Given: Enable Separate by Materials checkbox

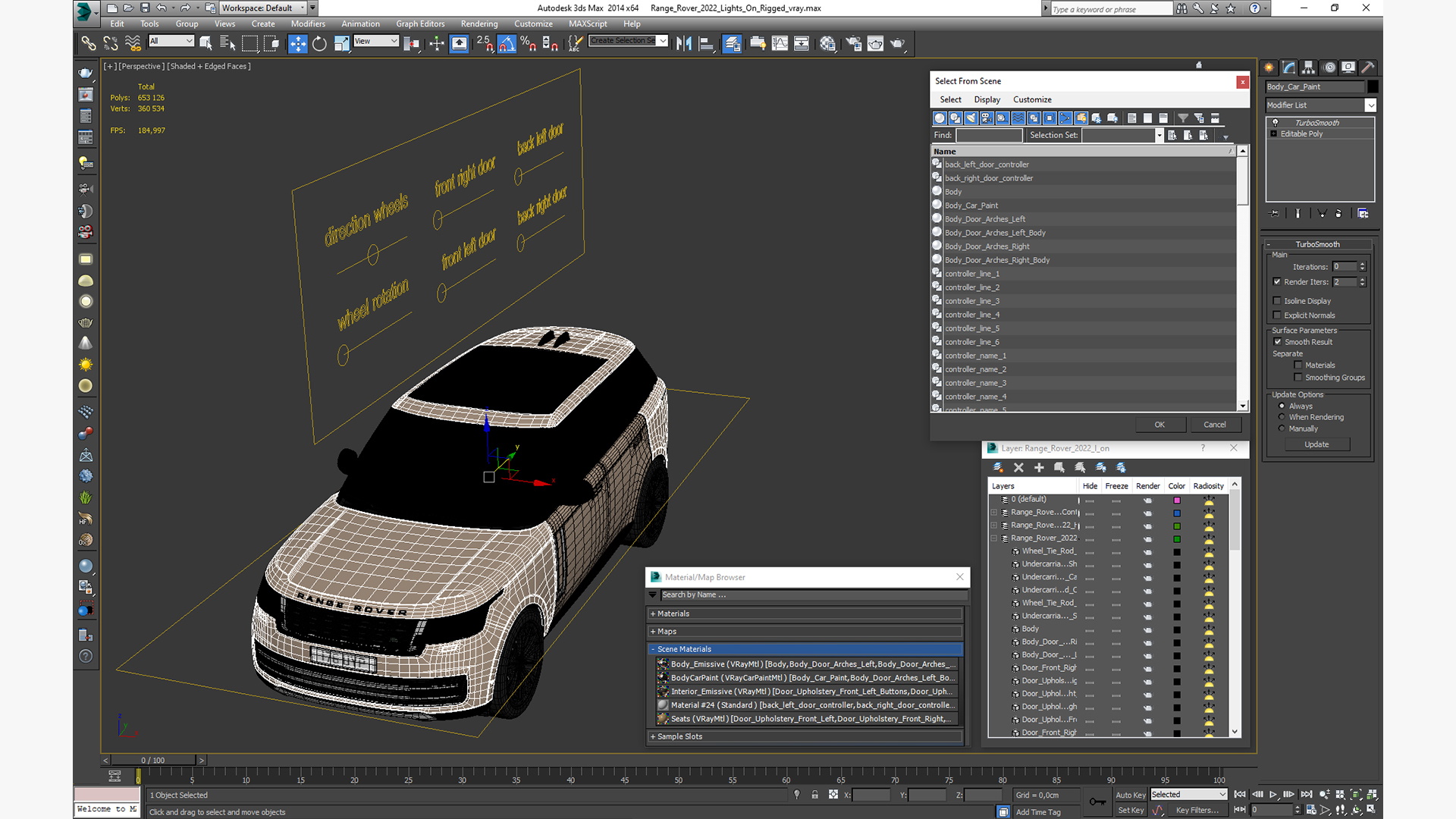Looking at the screenshot, I should click(x=1298, y=366).
